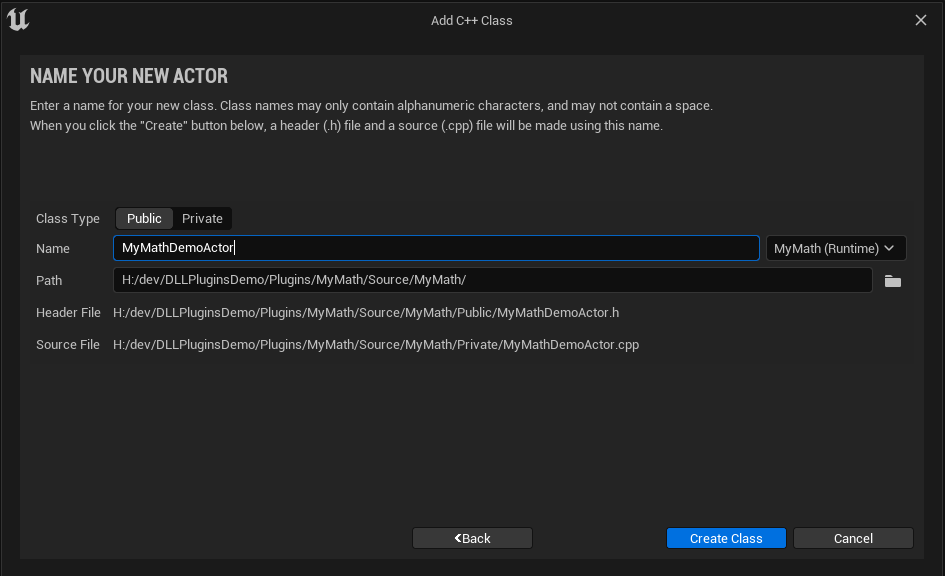Cancel the new class wizard

[853, 538]
